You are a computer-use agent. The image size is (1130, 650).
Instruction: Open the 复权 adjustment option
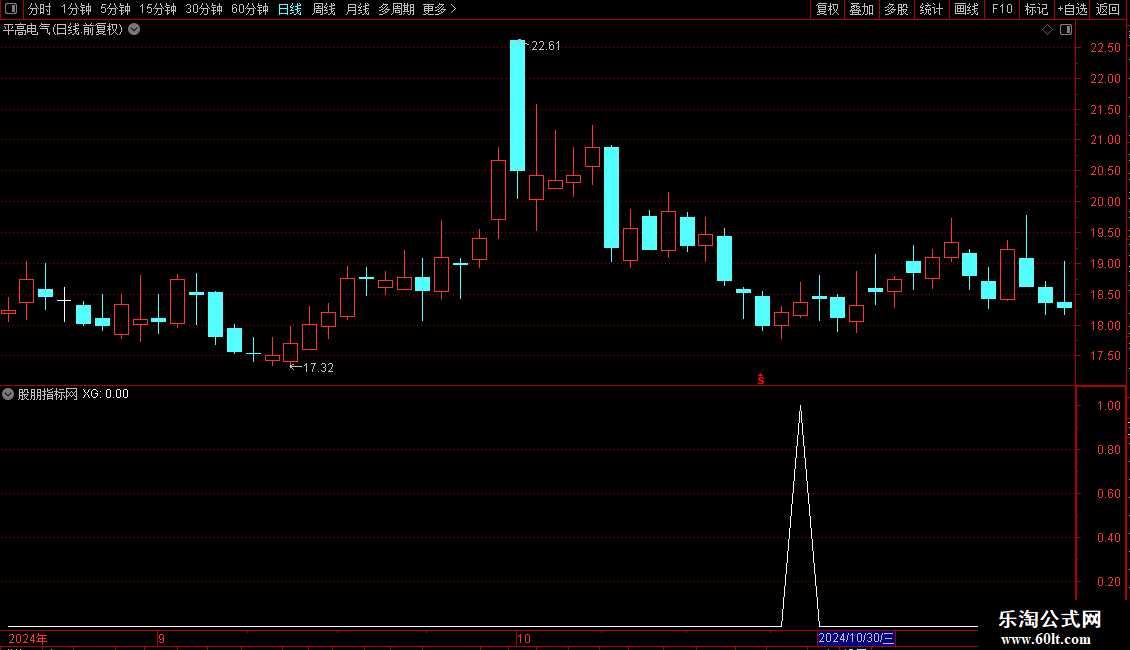(827, 9)
